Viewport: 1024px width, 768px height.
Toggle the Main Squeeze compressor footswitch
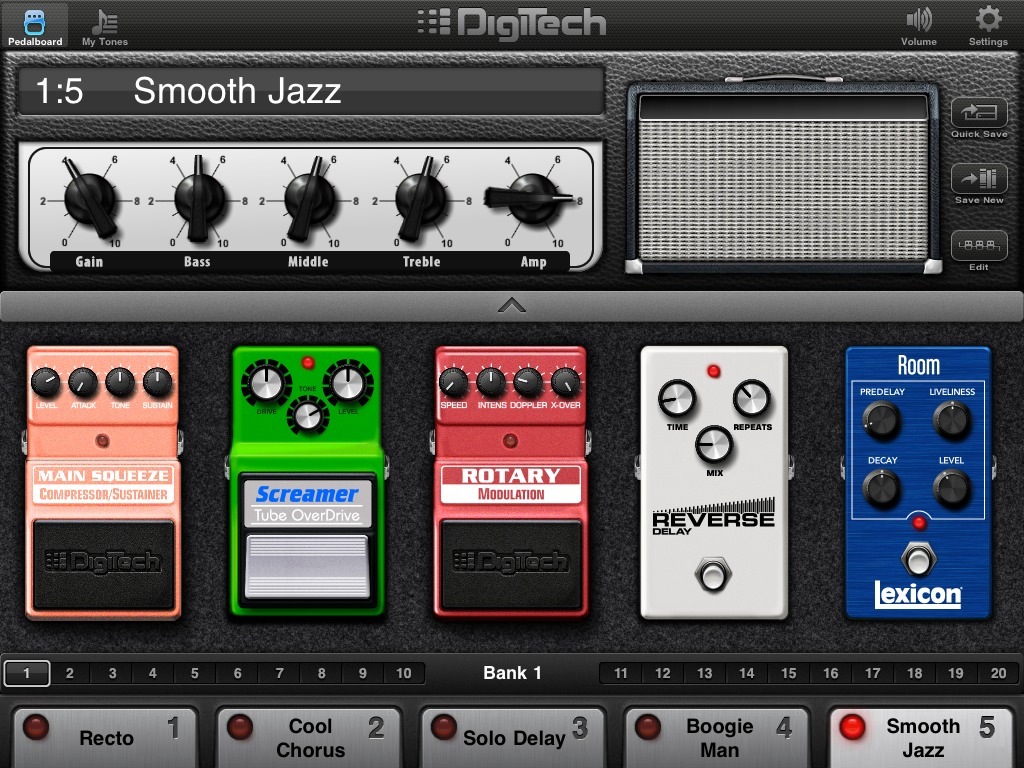tap(103, 564)
